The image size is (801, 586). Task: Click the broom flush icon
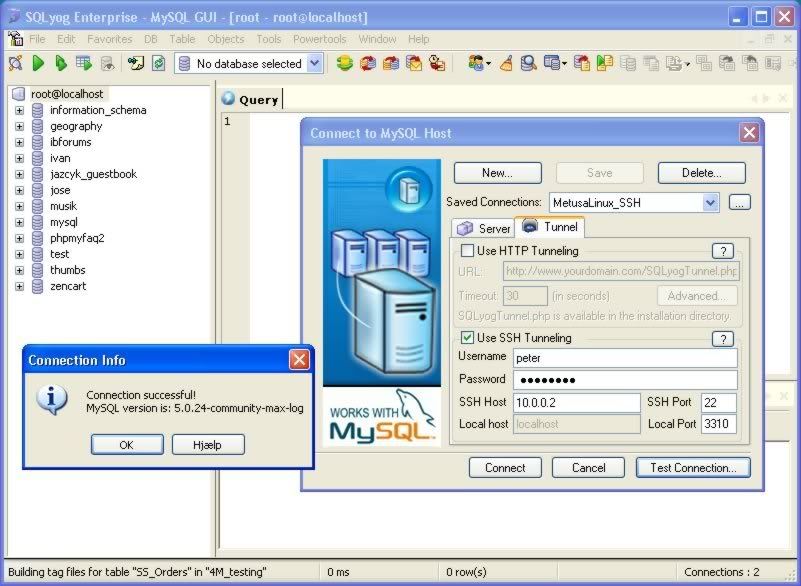(x=506, y=63)
